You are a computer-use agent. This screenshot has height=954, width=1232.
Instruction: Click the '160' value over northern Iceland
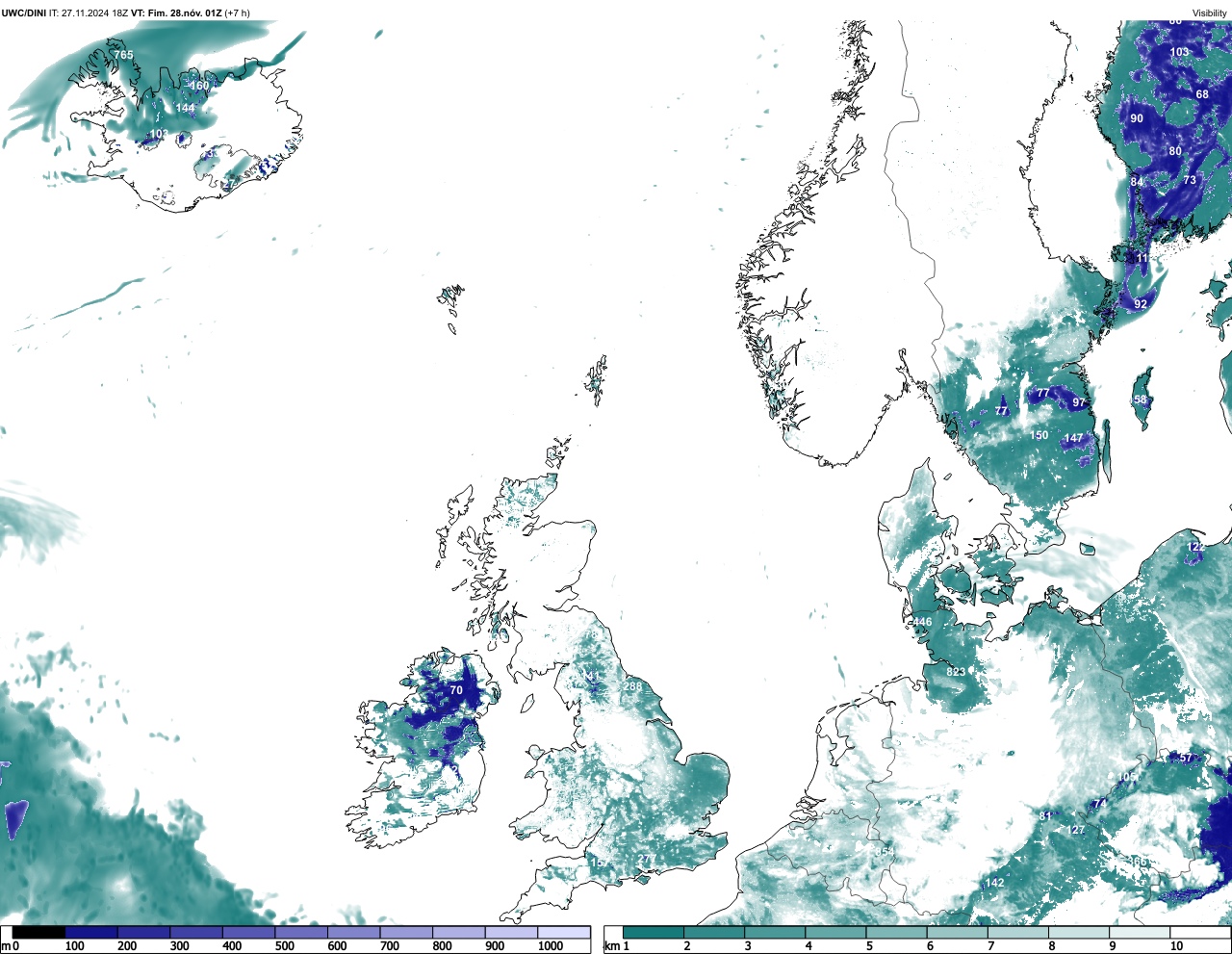click(199, 86)
